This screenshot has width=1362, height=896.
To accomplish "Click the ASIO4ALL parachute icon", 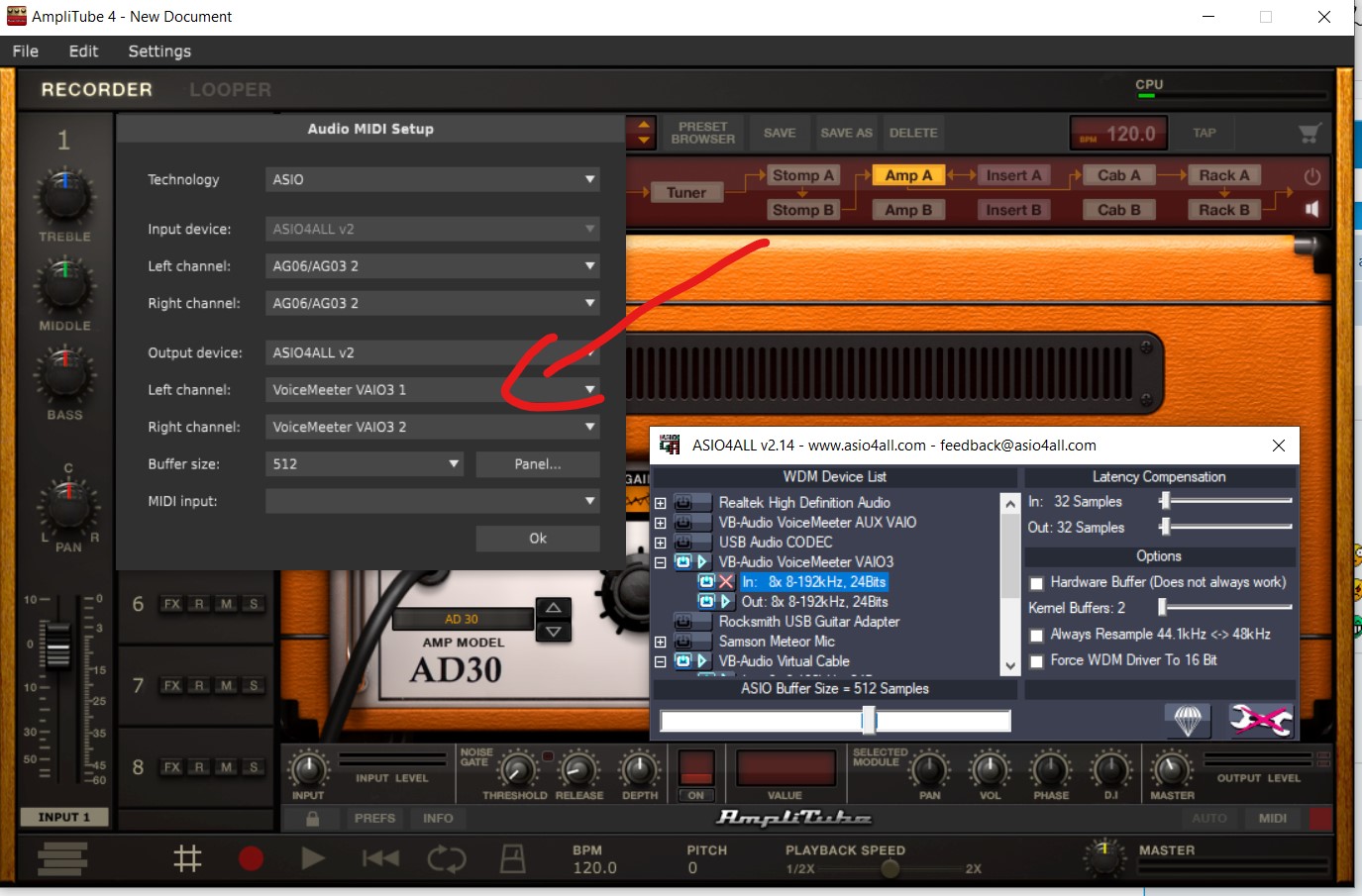I will 1187,720.
